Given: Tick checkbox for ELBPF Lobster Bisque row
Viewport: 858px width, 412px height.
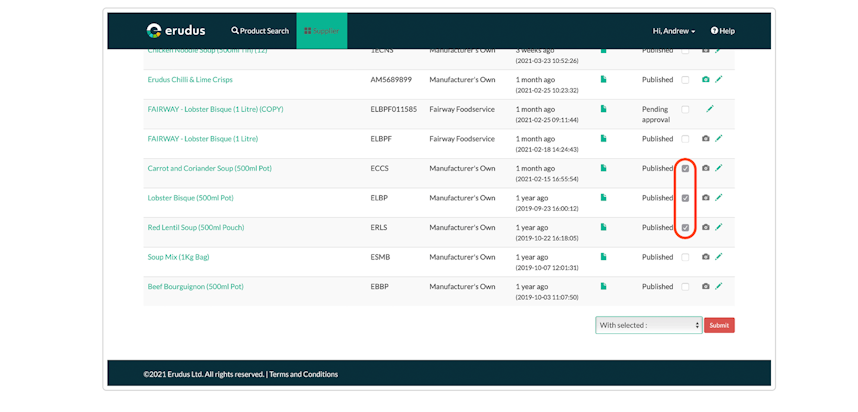Looking at the screenshot, I should click(x=685, y=139).
